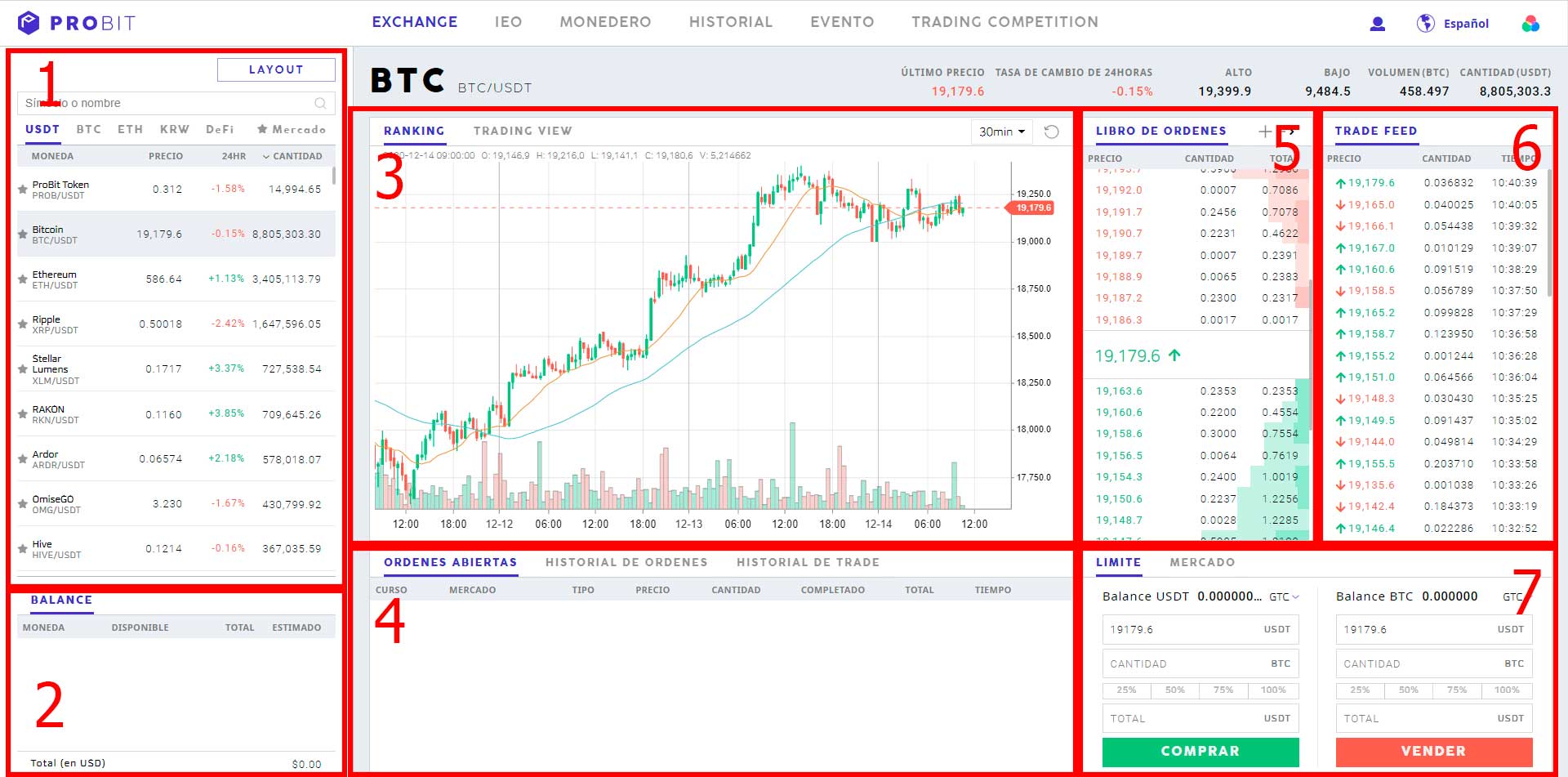Click the symbol or name search field
Viewport: 1568px width, 777px height.
176,103
